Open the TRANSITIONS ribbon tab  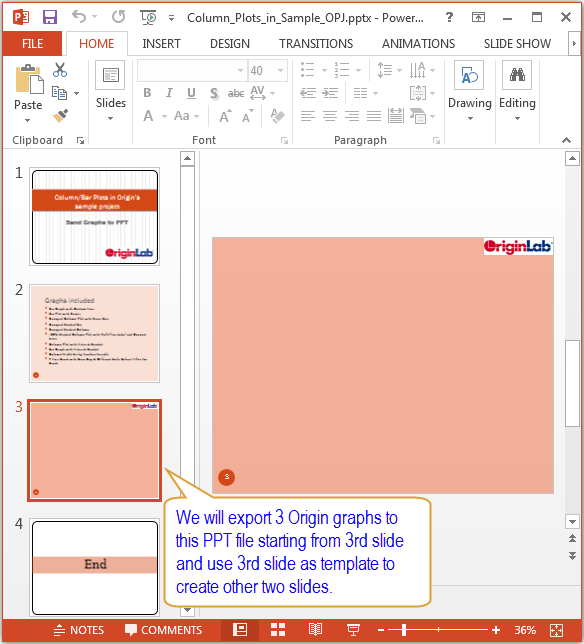pos(316,44)
